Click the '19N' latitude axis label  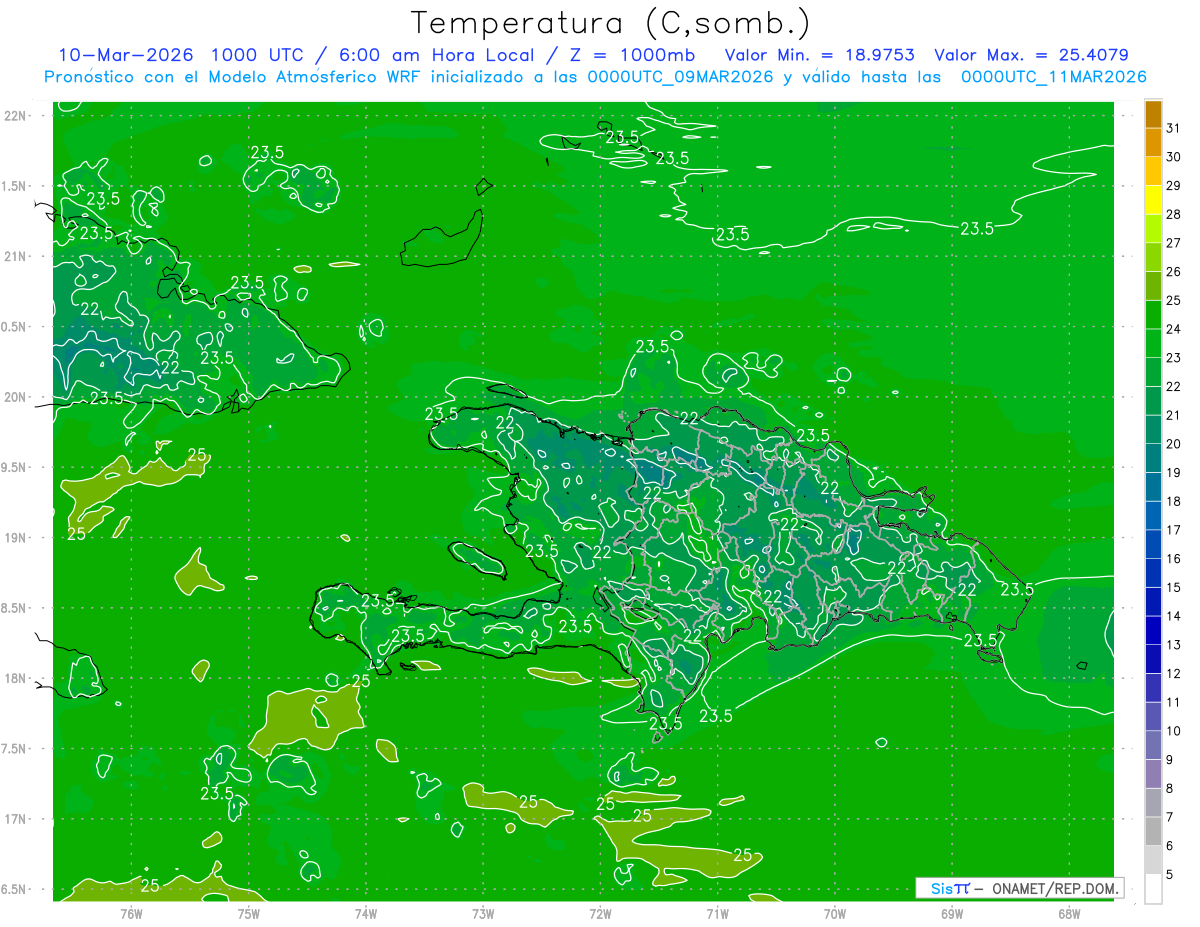[15, 537]
